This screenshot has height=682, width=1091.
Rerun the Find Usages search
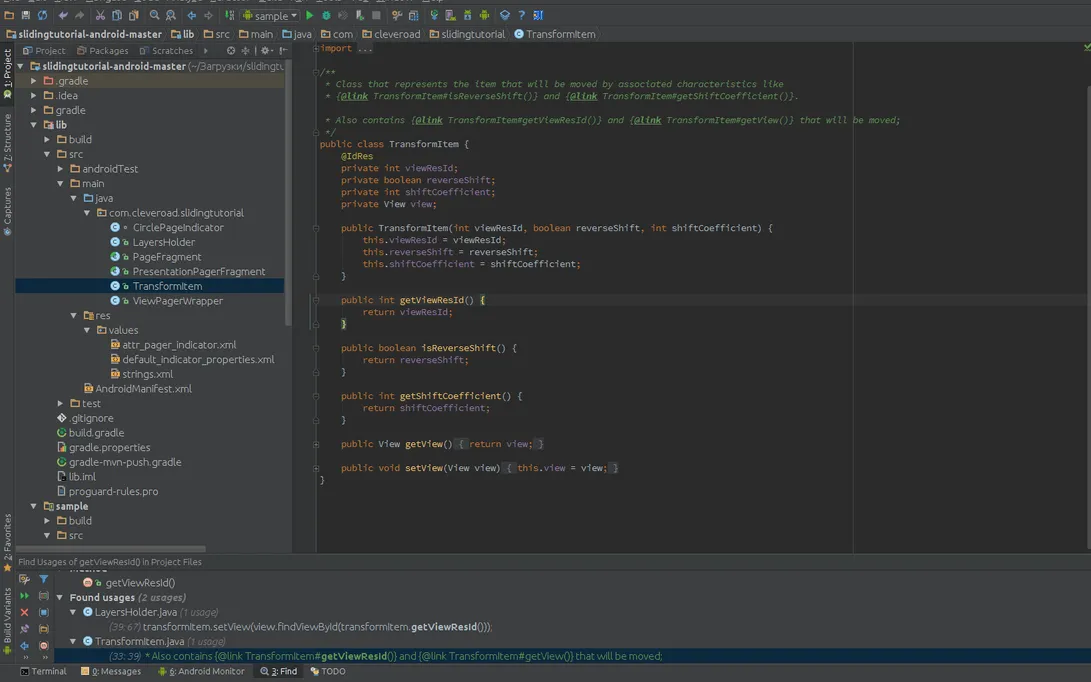tap(24, 595)
